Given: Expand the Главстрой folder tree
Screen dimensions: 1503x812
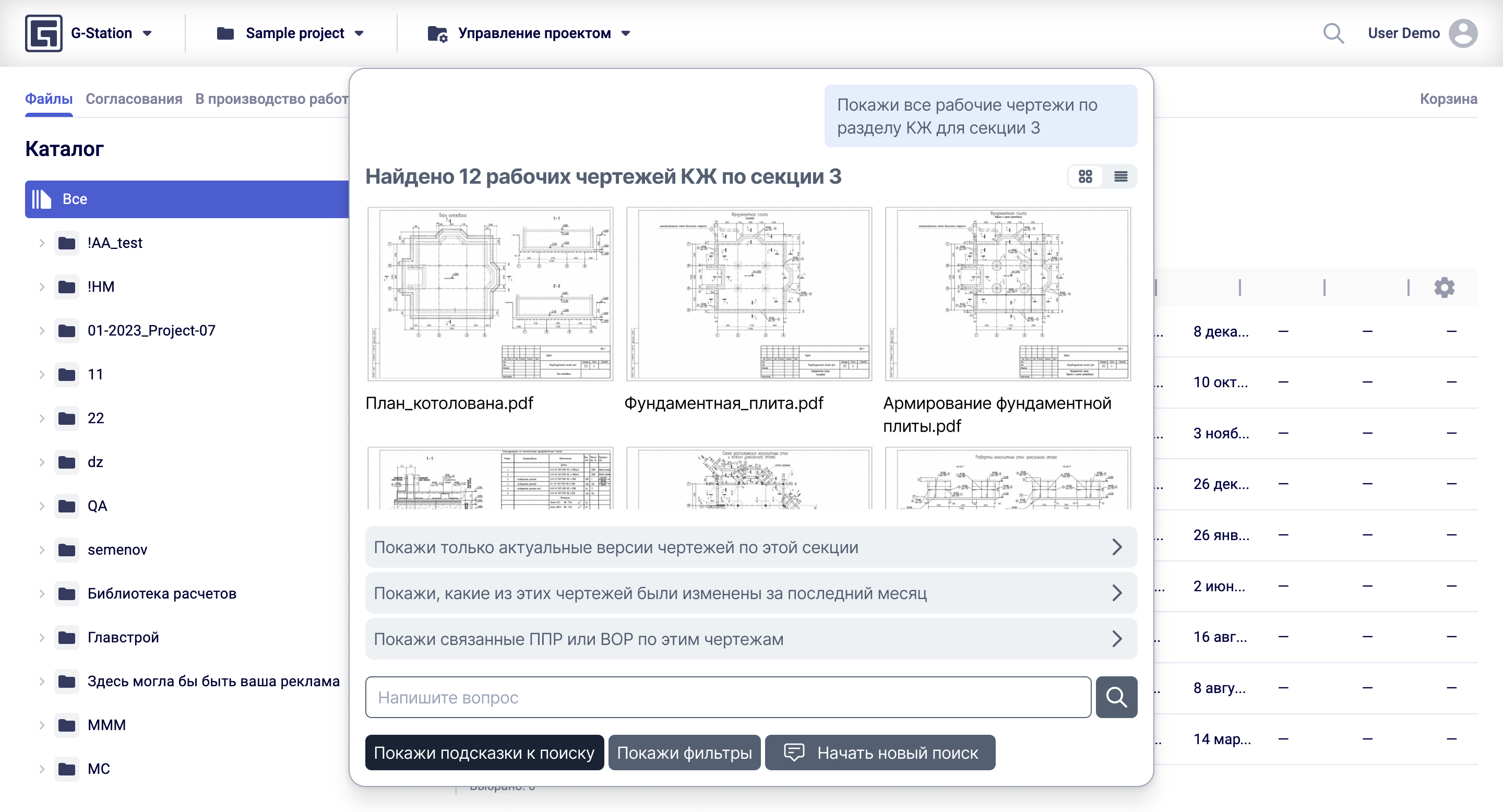Looking at the screenshot, I should click(41, 638).
